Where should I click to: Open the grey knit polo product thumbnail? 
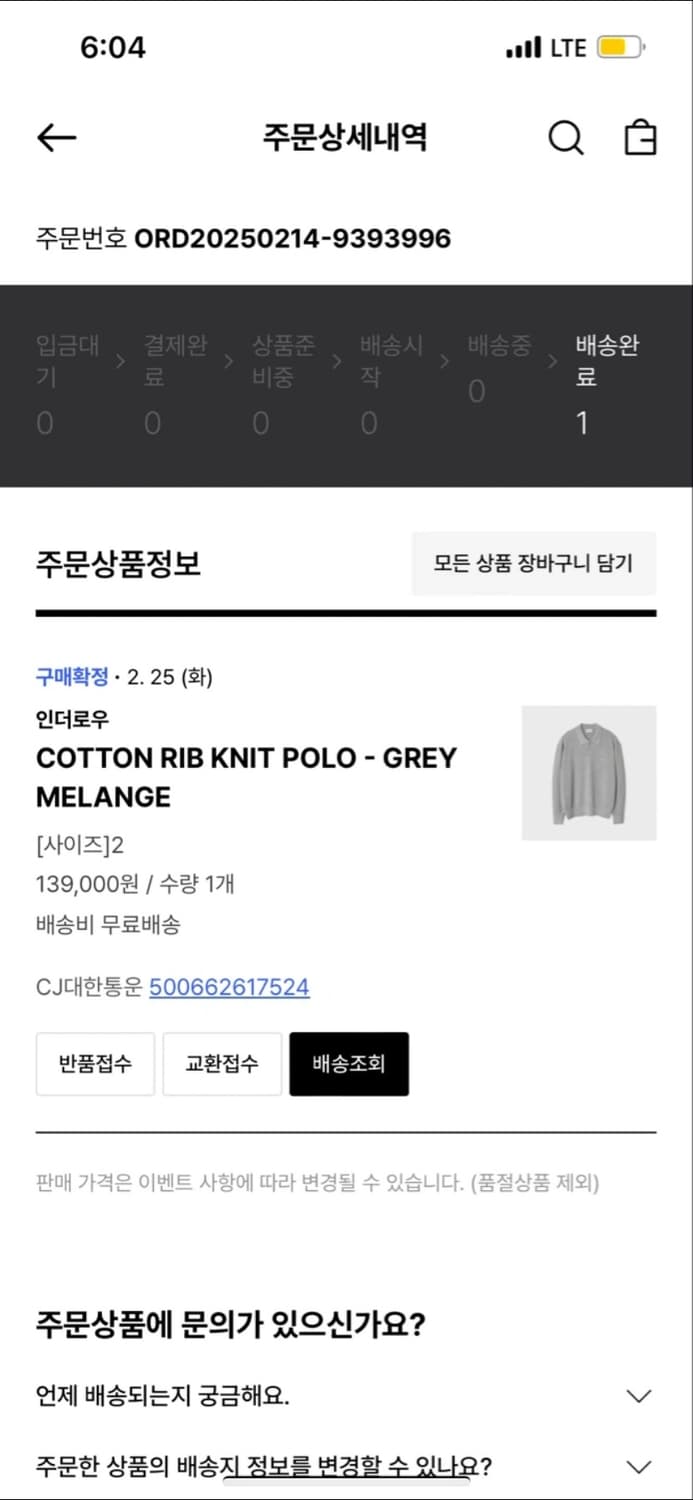coord(589,773)
